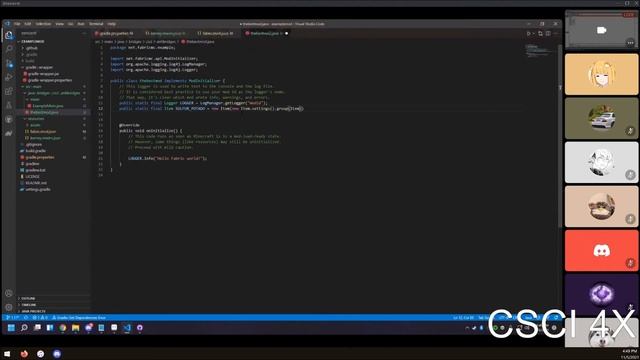This screenshot has height=360, width=640.
Task: Click the Windows Start button in bottom taskbar
Action: (x=7, y=354)
